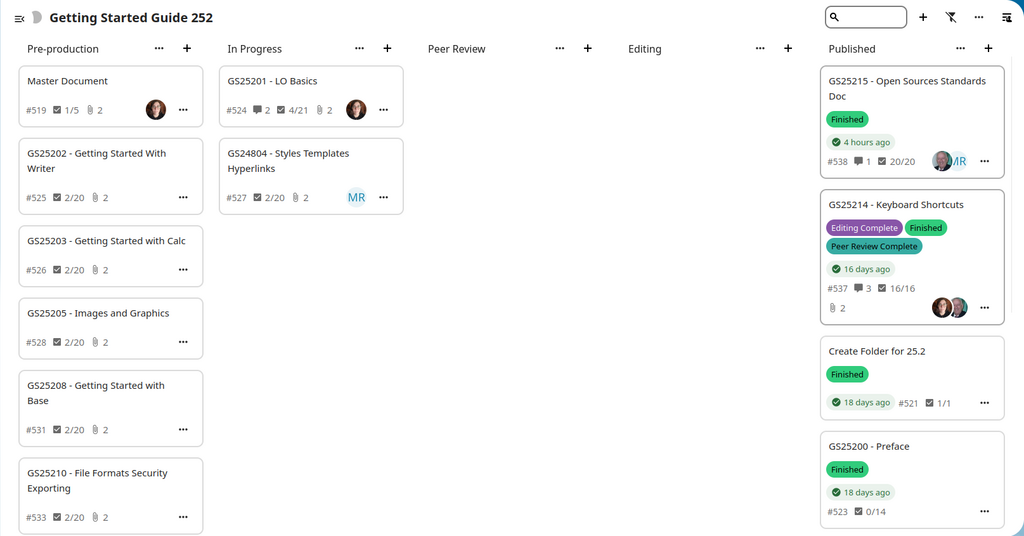This screenshot has height=536, width=1024.
Task: Click the add card plus icon in top toolbar
Action: click(923, 18)
